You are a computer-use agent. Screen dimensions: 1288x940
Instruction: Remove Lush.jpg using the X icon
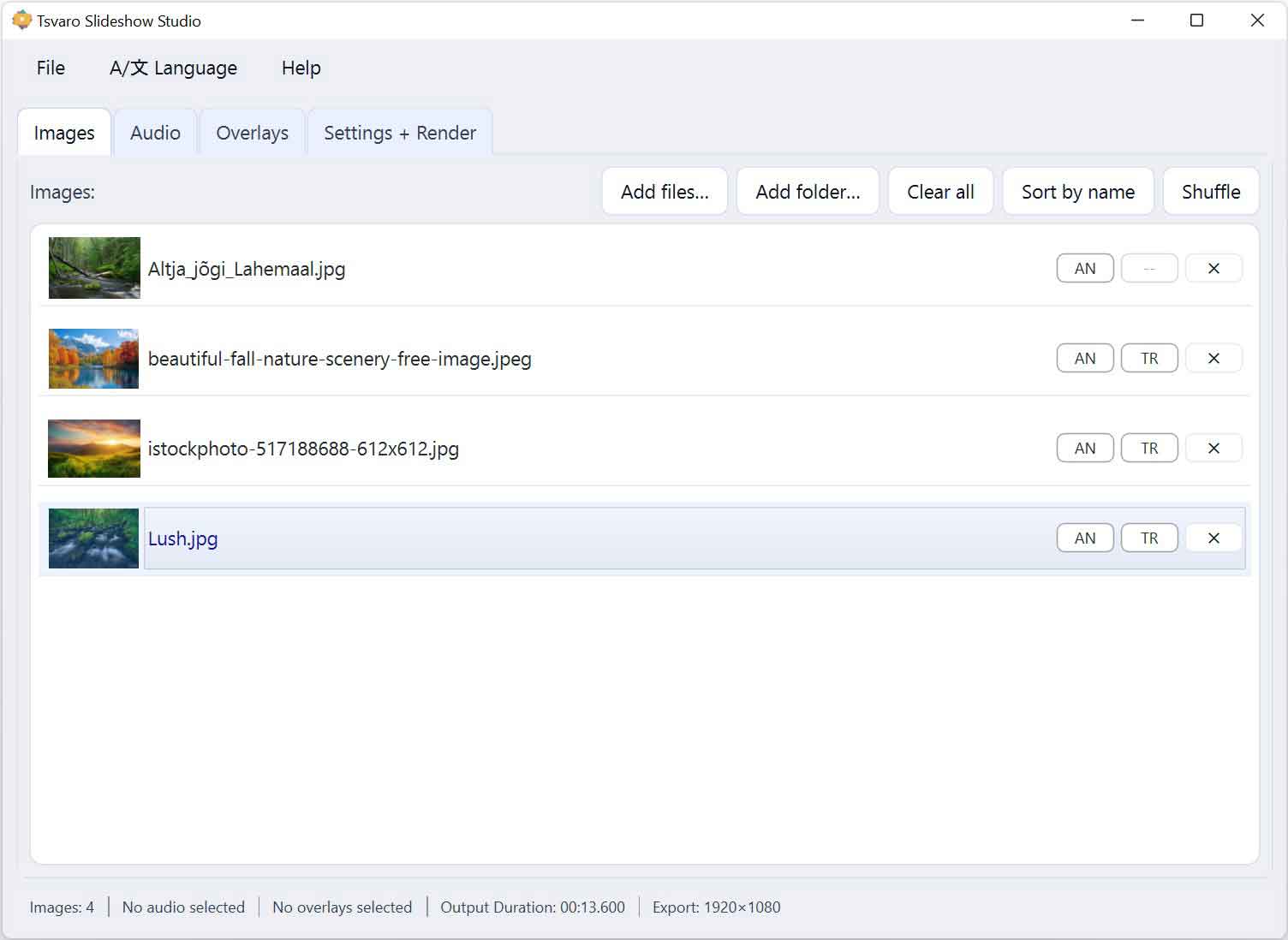(x=1213, y=538)
